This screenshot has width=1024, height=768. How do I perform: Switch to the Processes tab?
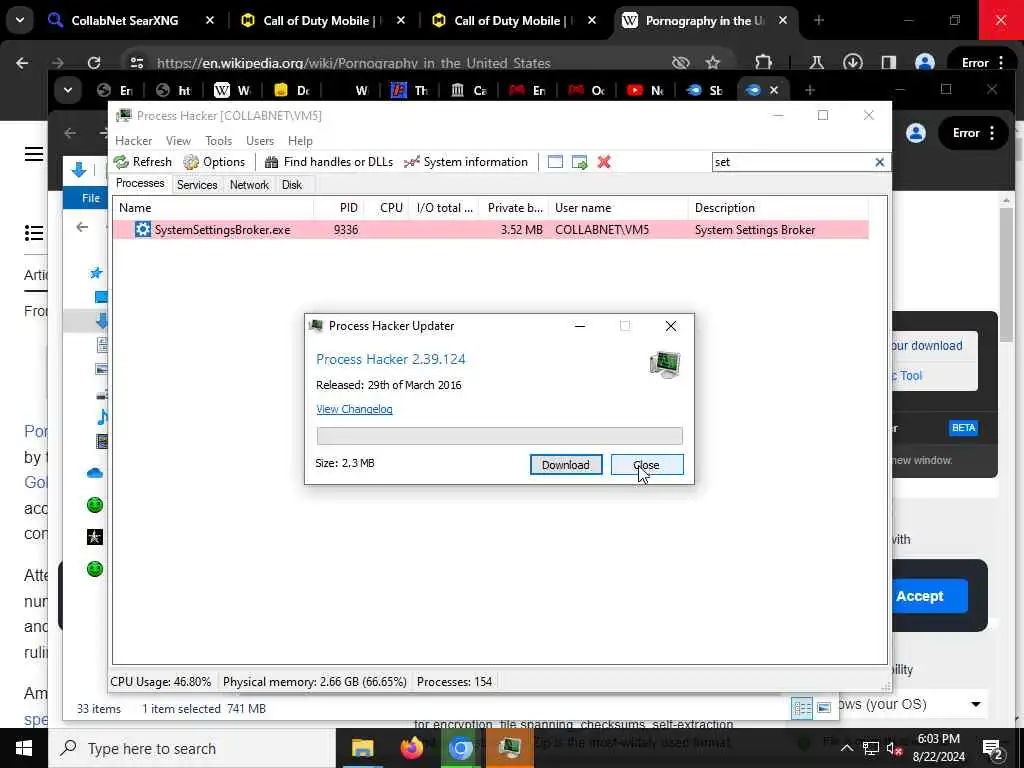pyautogui.click(x=140, y=184)
